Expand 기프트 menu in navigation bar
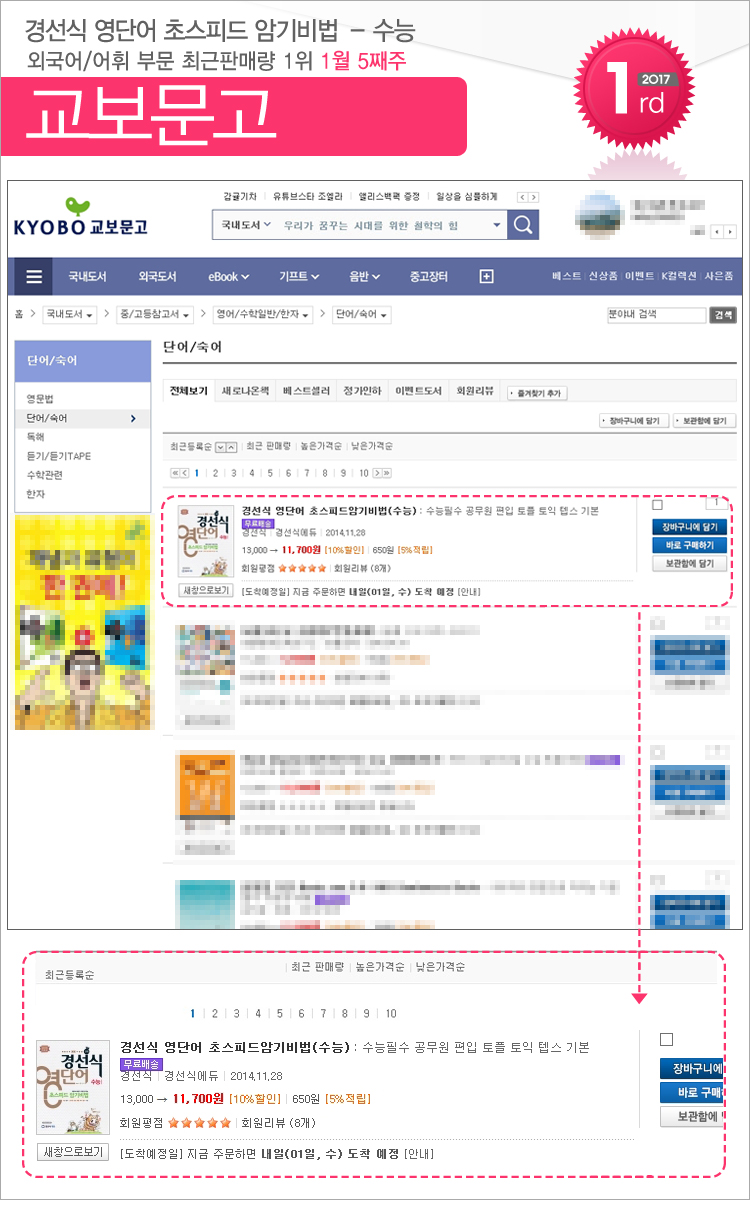 pyautogui.click(x=299, y=277)
